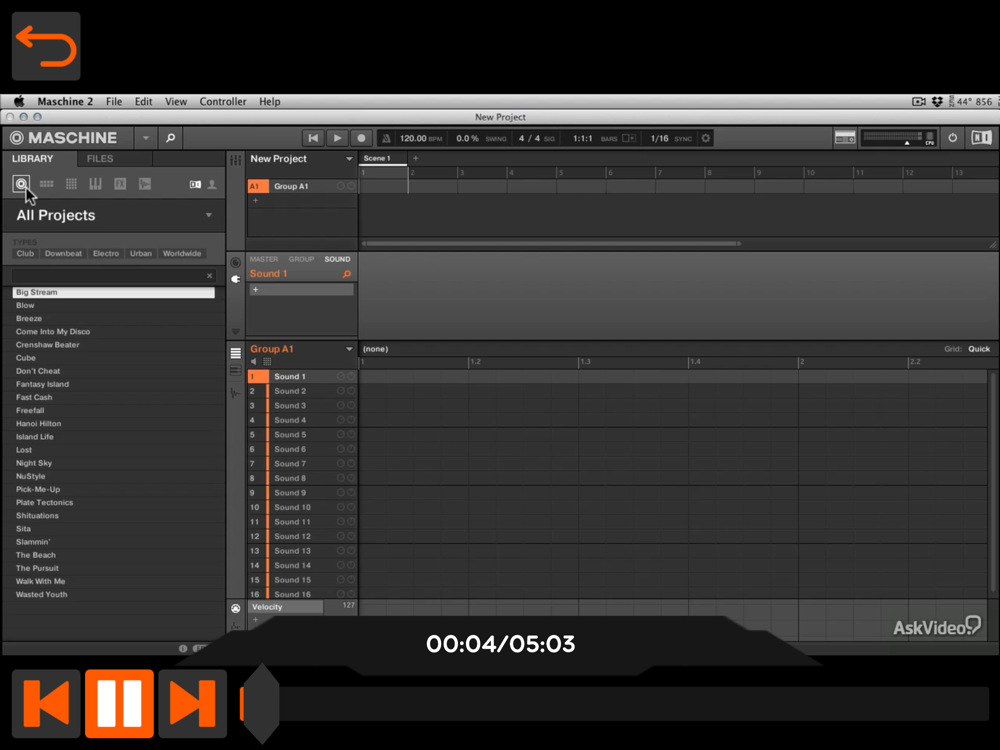Open the settings gear icon
The width and height of the screenshot is (1000, 750).
705,138
